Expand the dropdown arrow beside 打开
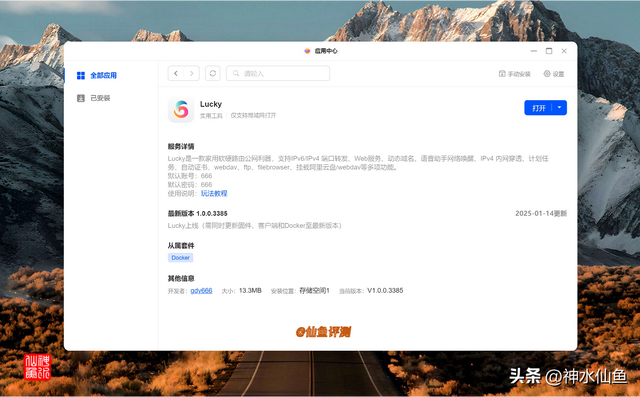This screenshot has height=397, width=640. (x=560, y=108)
